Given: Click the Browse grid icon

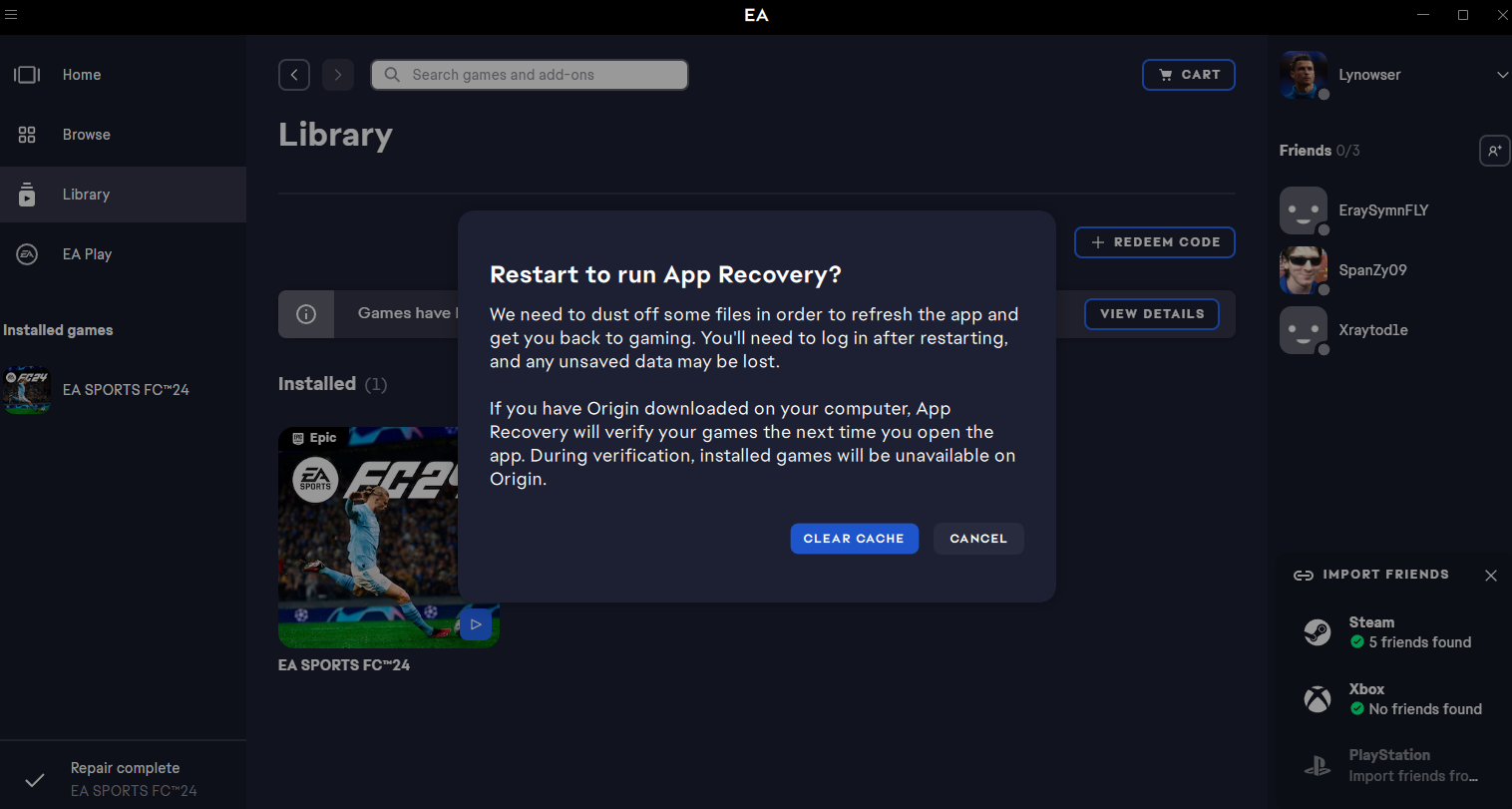Looking at the screenshot, I should tap(27, 135).
